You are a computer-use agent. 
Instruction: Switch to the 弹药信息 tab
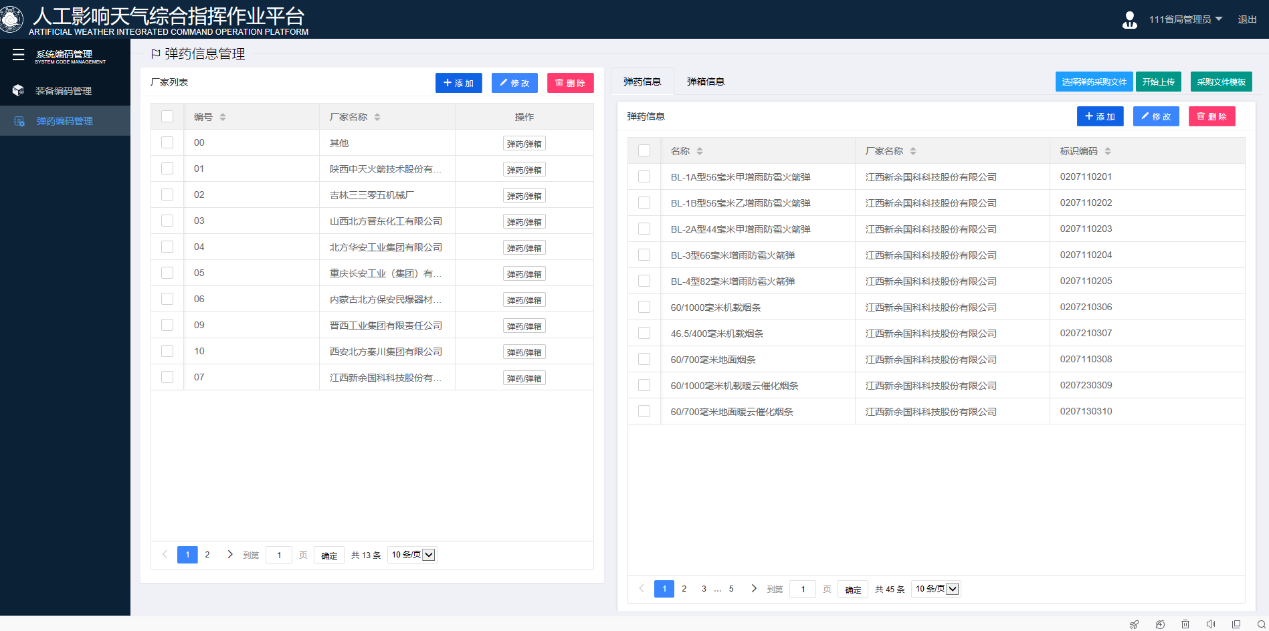(642, 81)
